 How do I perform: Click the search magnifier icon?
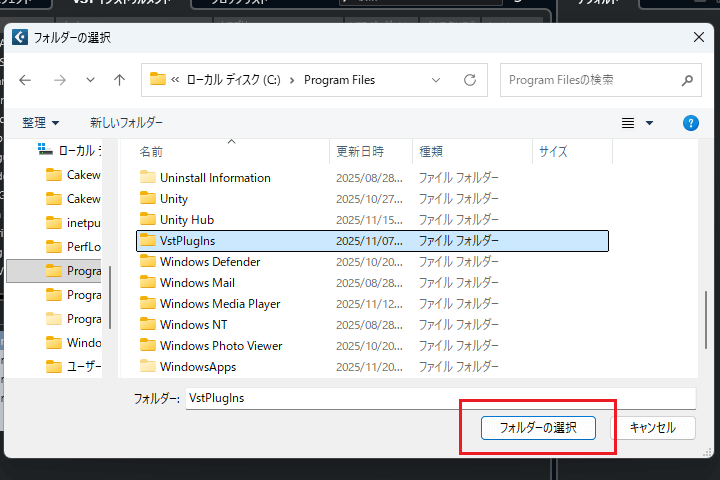(687, 80)
